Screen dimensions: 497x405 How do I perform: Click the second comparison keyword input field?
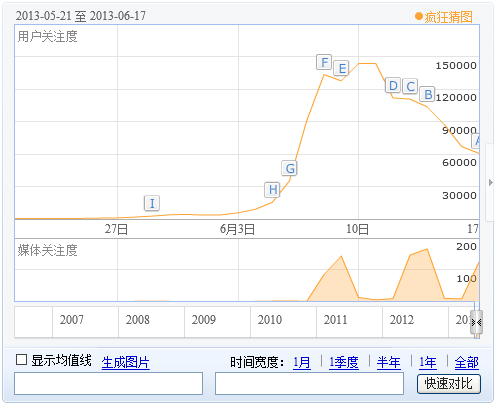[309, 384]
